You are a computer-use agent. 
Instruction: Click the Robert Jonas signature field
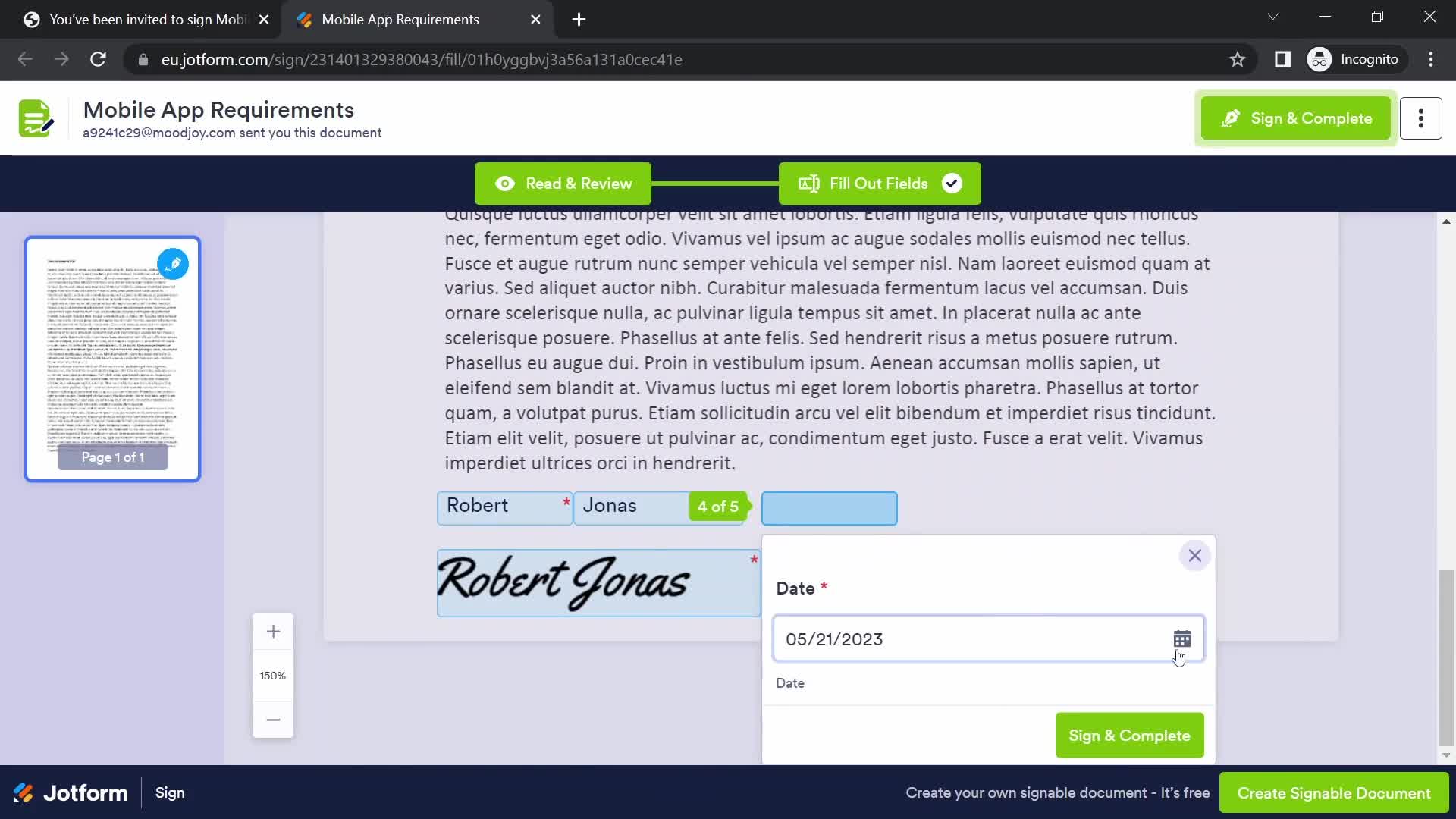click(x=598, y=582)
